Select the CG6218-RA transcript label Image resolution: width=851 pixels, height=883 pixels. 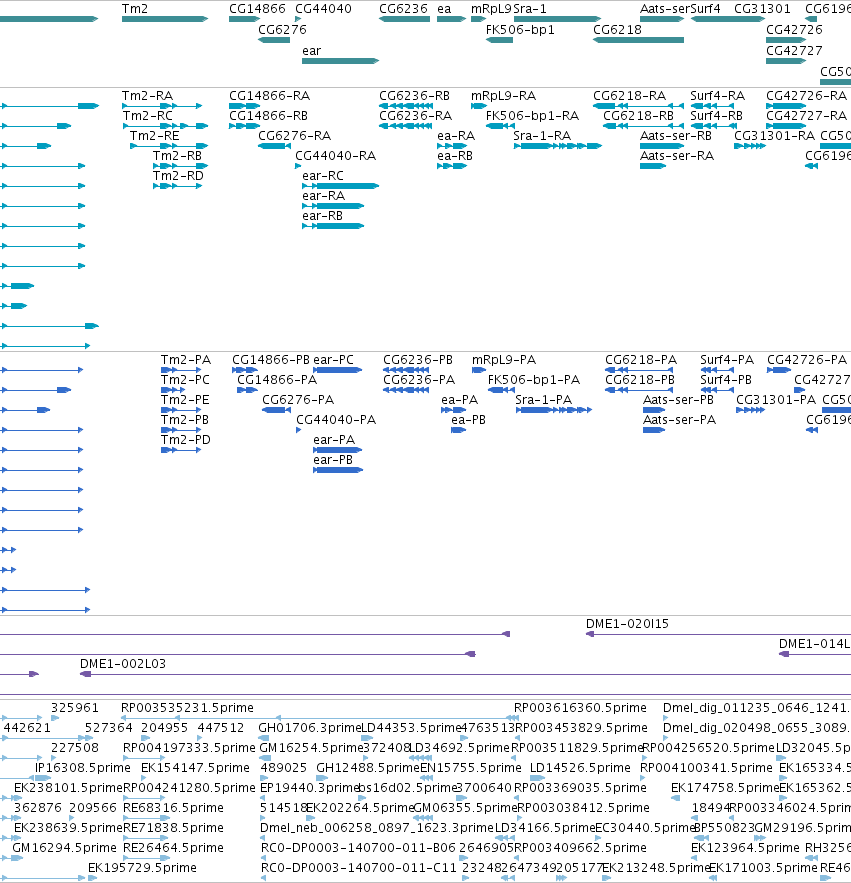630,96
